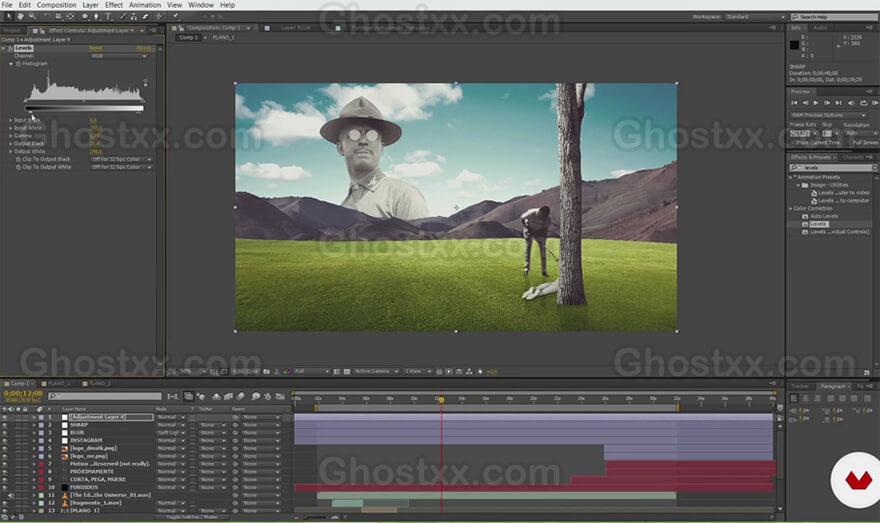Image resolution: width=880 pixels, height=523 pixels.
Task: Expand the Input Black property
Action: pyautogui.click(x=11, y=120)
